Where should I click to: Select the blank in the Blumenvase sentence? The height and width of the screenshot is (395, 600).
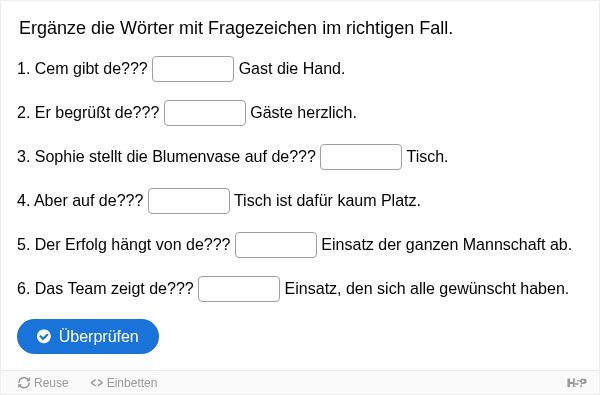(361, 157)
